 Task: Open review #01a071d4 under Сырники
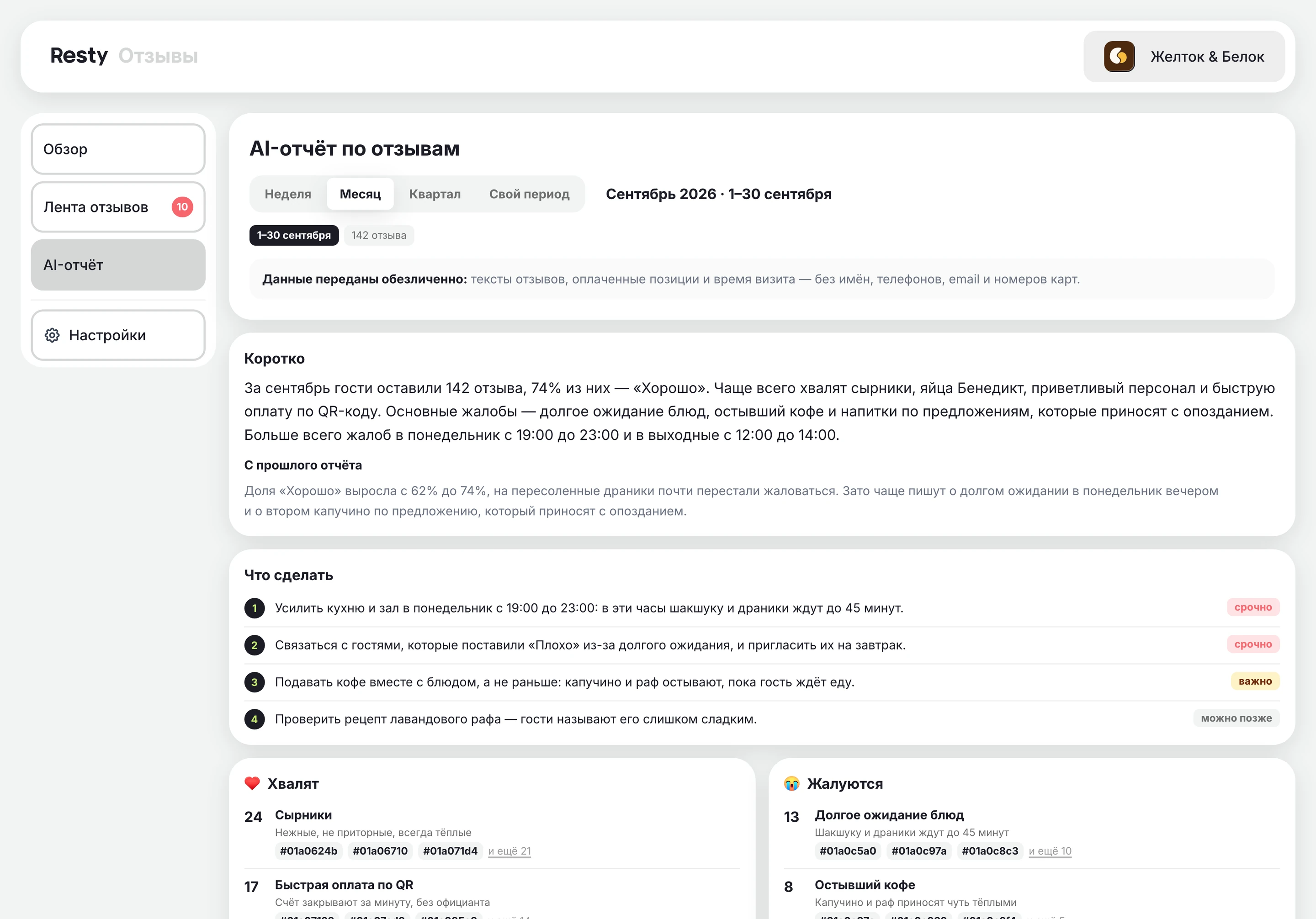[x=450, y=851]
